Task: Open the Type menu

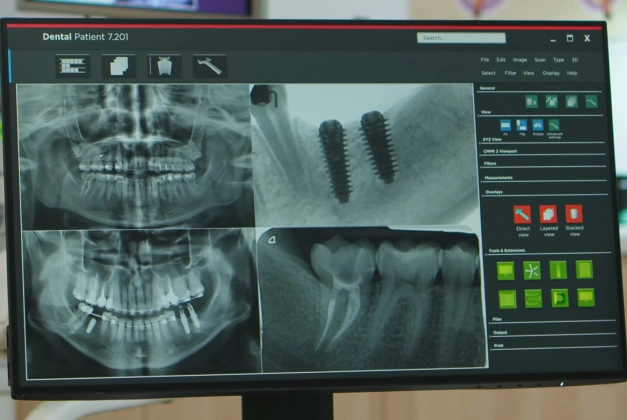Action: (x=558, y=60)
